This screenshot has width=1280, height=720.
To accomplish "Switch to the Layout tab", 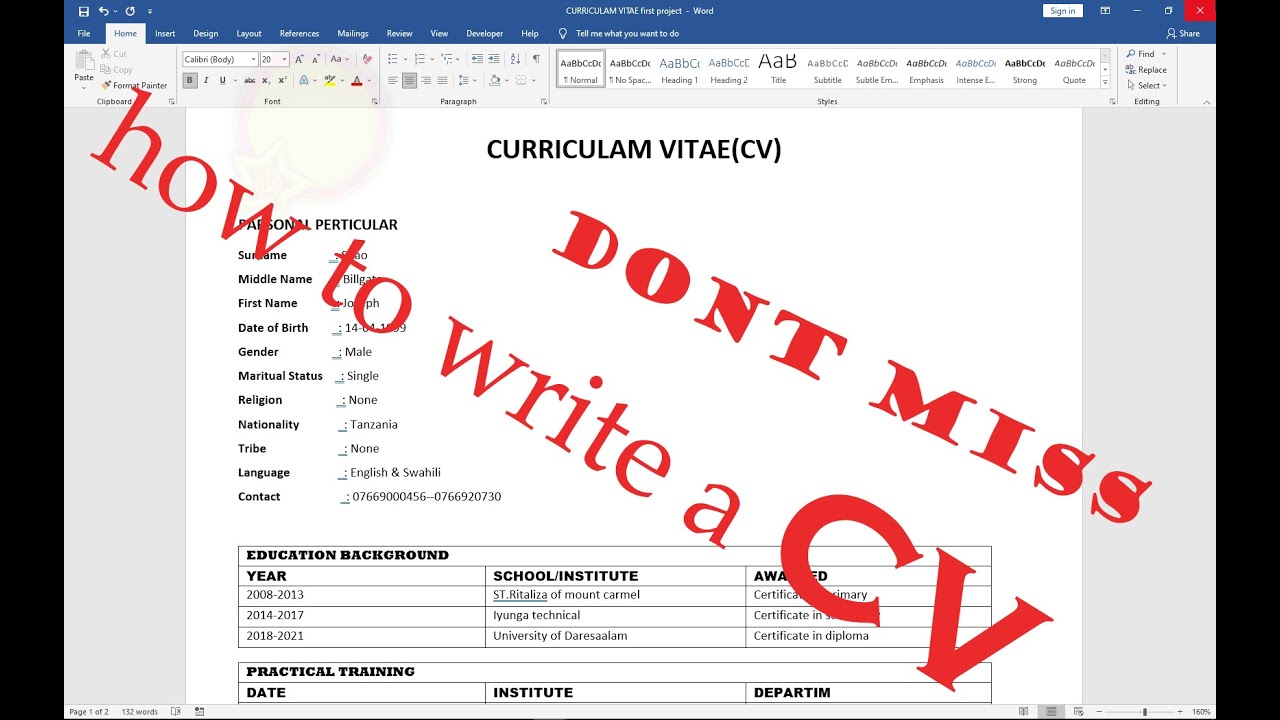I will point(249,33).
